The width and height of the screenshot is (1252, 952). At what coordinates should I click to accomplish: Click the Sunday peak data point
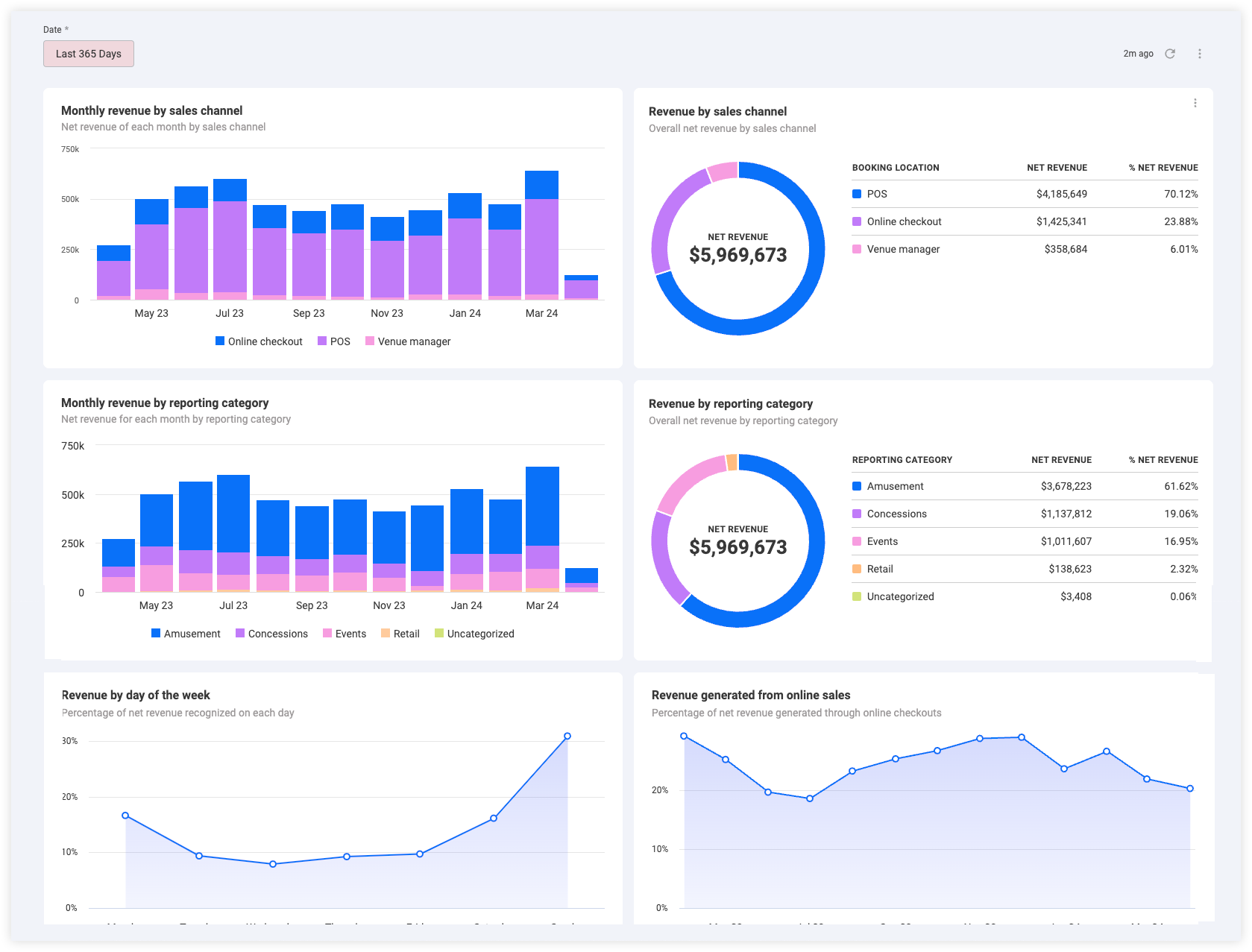pyautogui.click(x=567, y=736)
